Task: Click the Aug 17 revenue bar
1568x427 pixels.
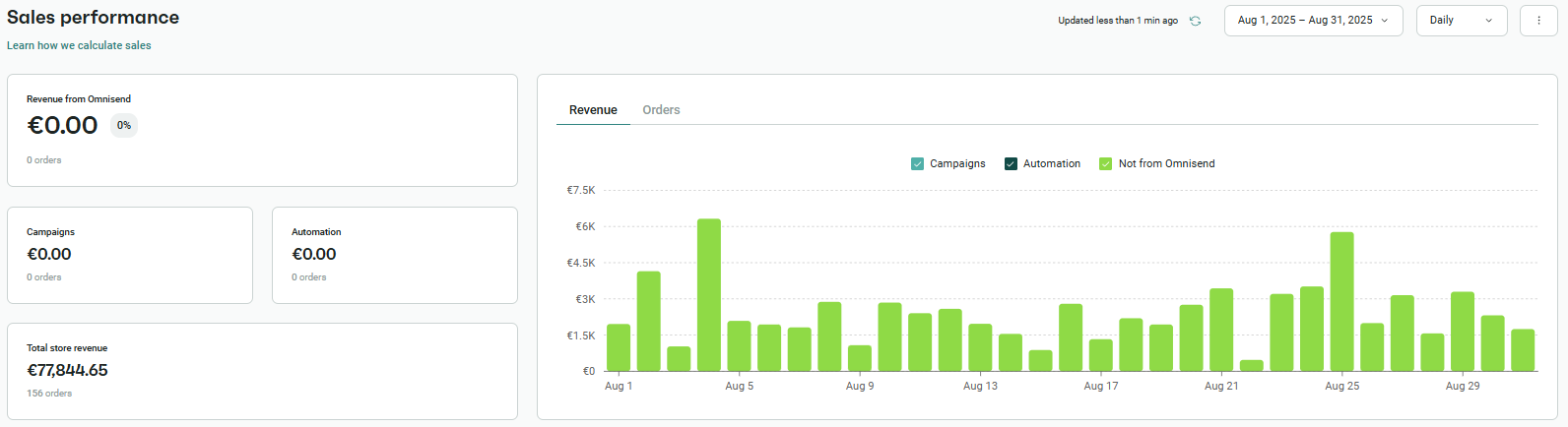Action: [1101, 355]
